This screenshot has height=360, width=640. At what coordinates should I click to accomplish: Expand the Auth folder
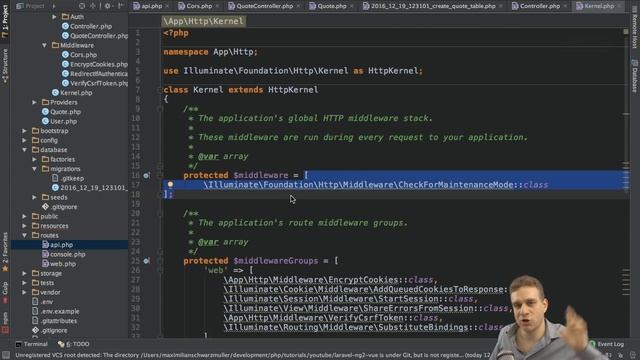[54, 17]
